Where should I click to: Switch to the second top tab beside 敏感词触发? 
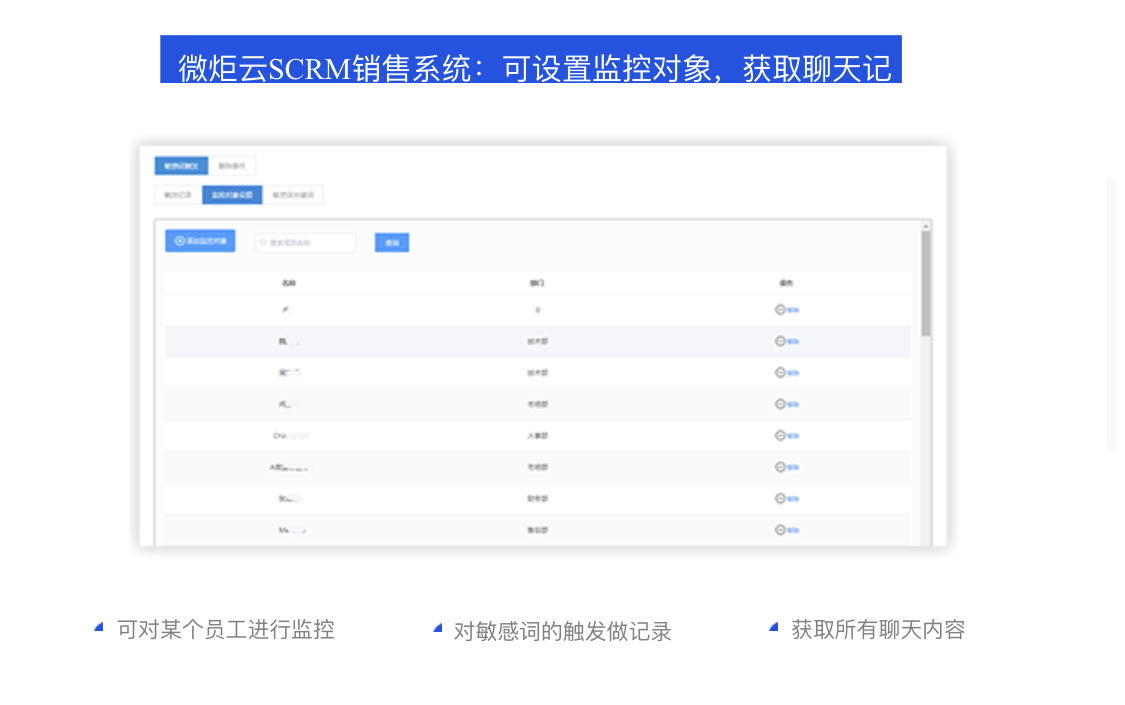pos(232,166)
